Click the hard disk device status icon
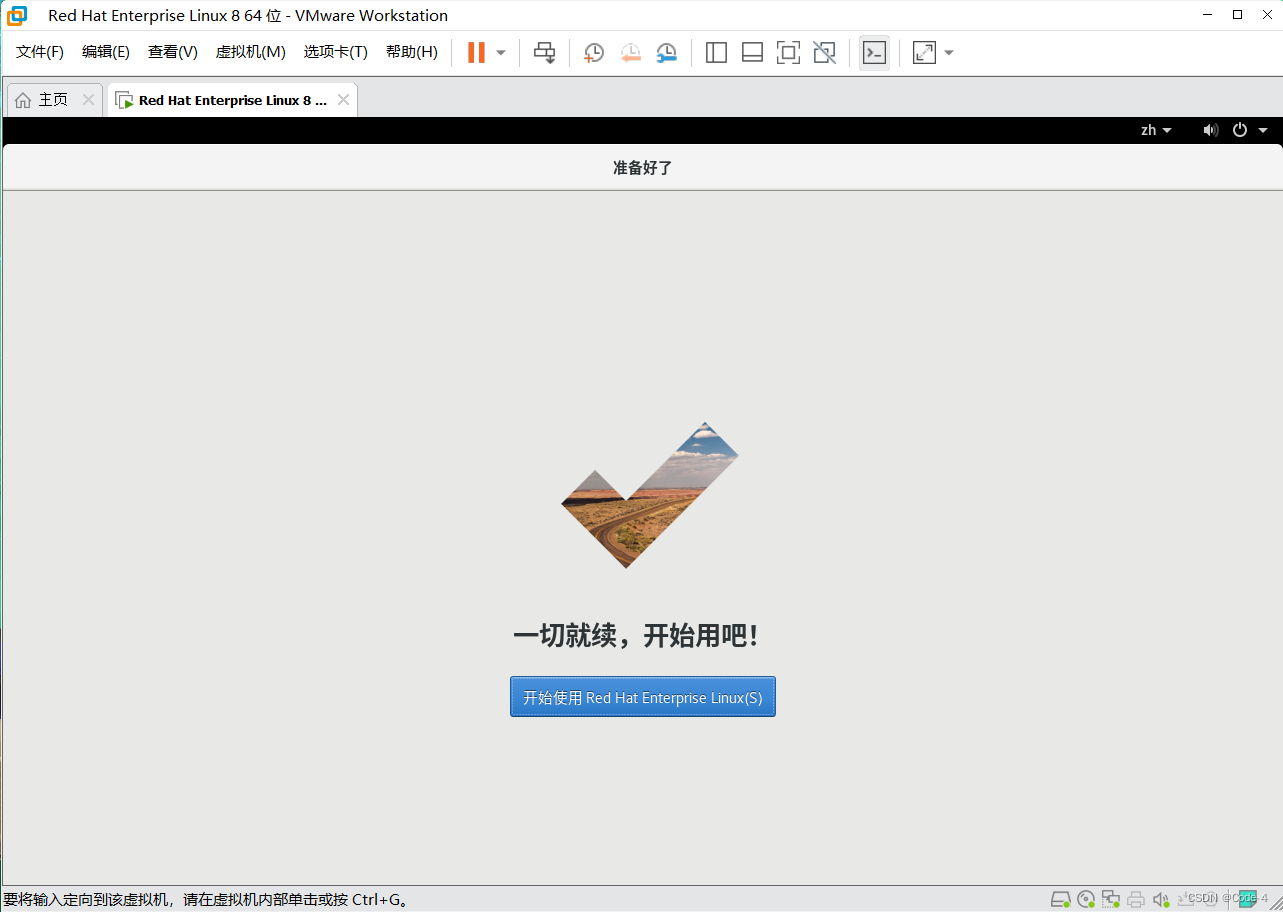This screenshot has height=912, width=1283. tap(1060, 899)
